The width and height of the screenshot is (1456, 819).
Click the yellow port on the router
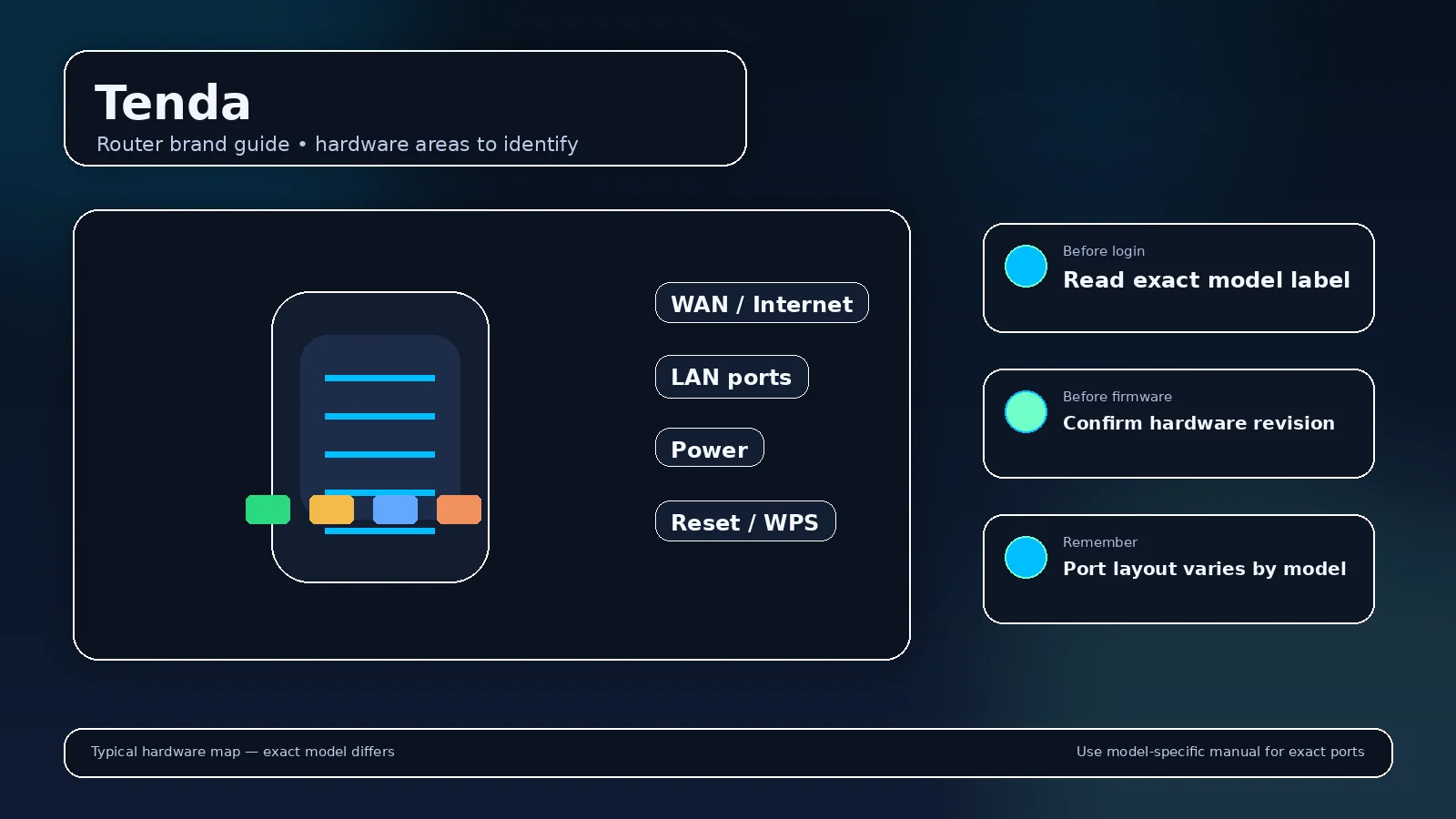[331, 510]
